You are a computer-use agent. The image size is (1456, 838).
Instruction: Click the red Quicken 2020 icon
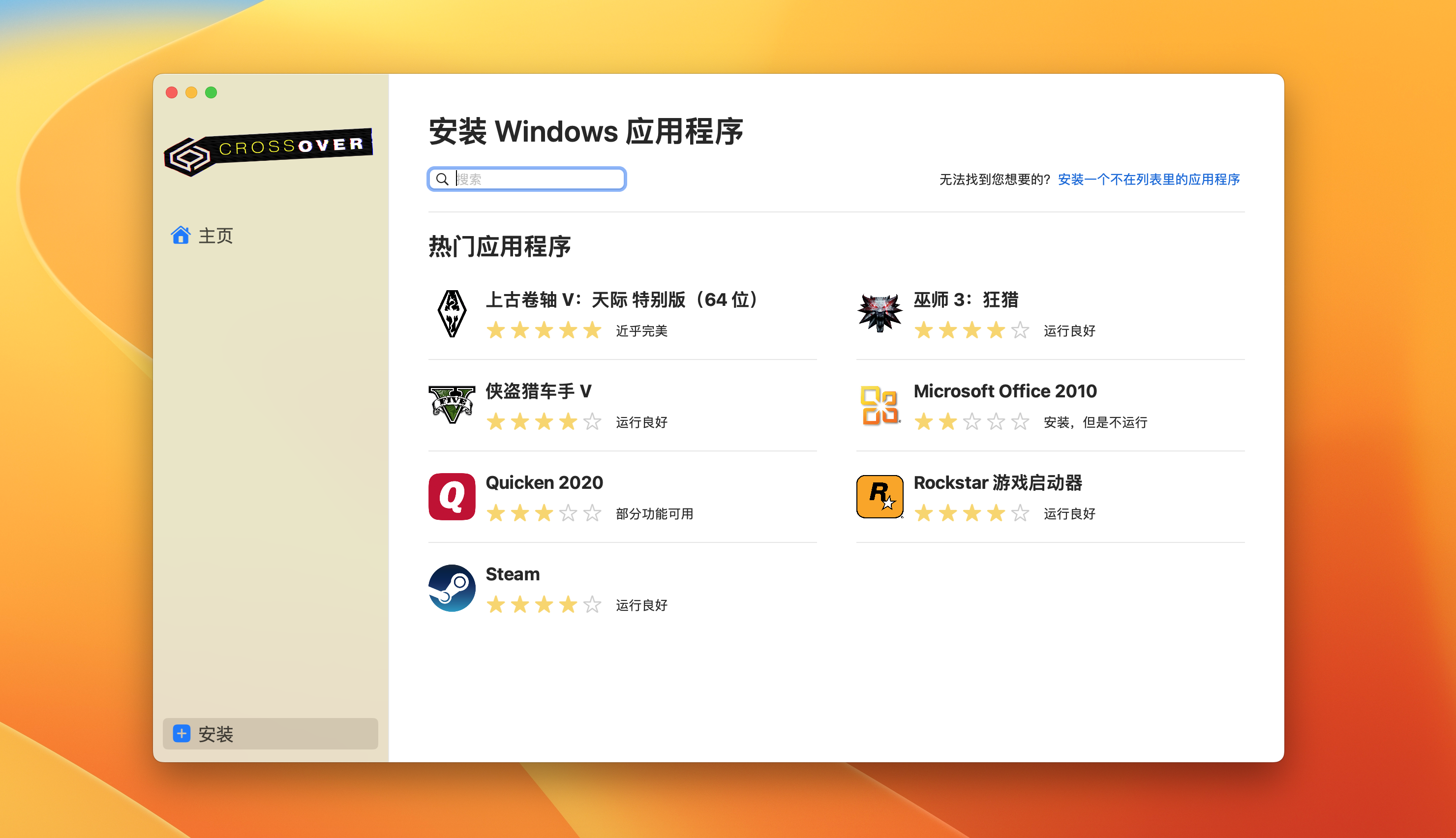click(x=452, y=496)
